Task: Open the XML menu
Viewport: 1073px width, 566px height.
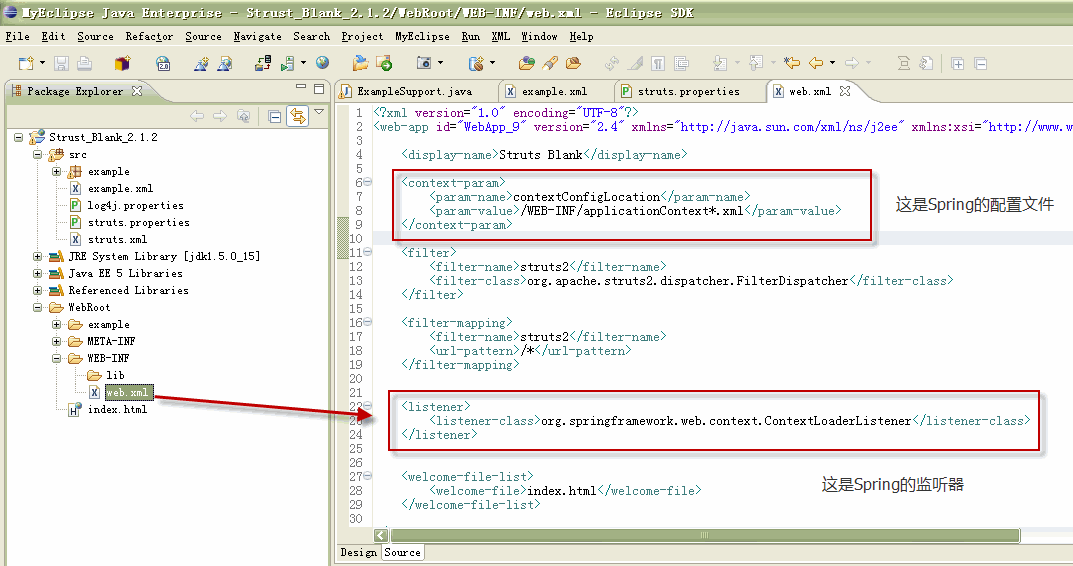Action: [500, 36]
